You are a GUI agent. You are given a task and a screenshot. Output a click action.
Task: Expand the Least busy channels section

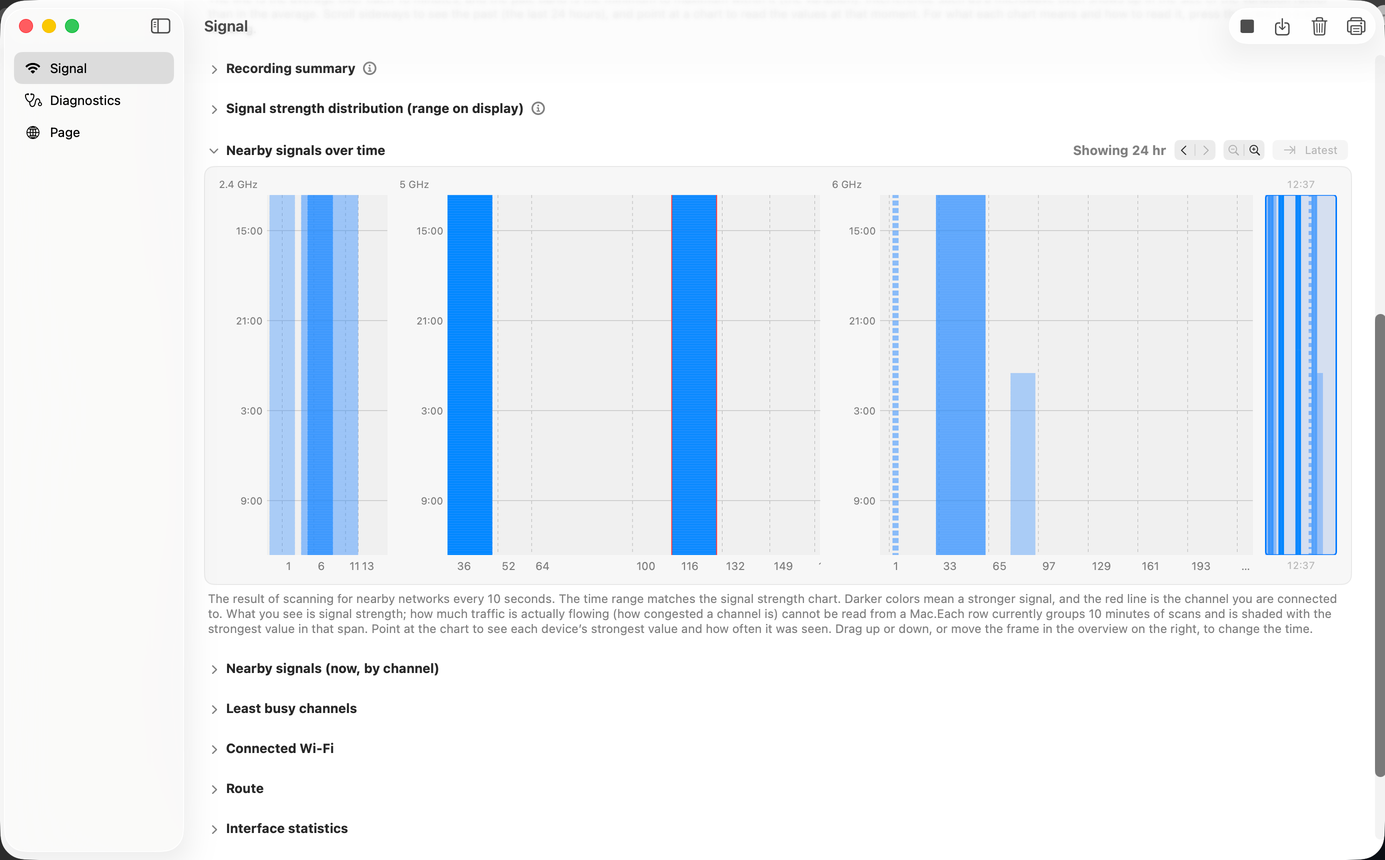[x=214, y=709]
